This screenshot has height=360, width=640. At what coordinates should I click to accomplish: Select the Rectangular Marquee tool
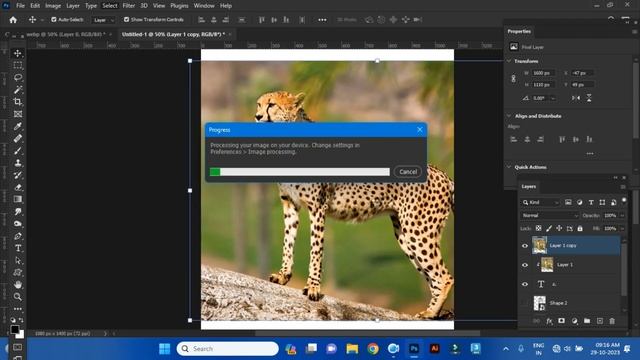18,65
